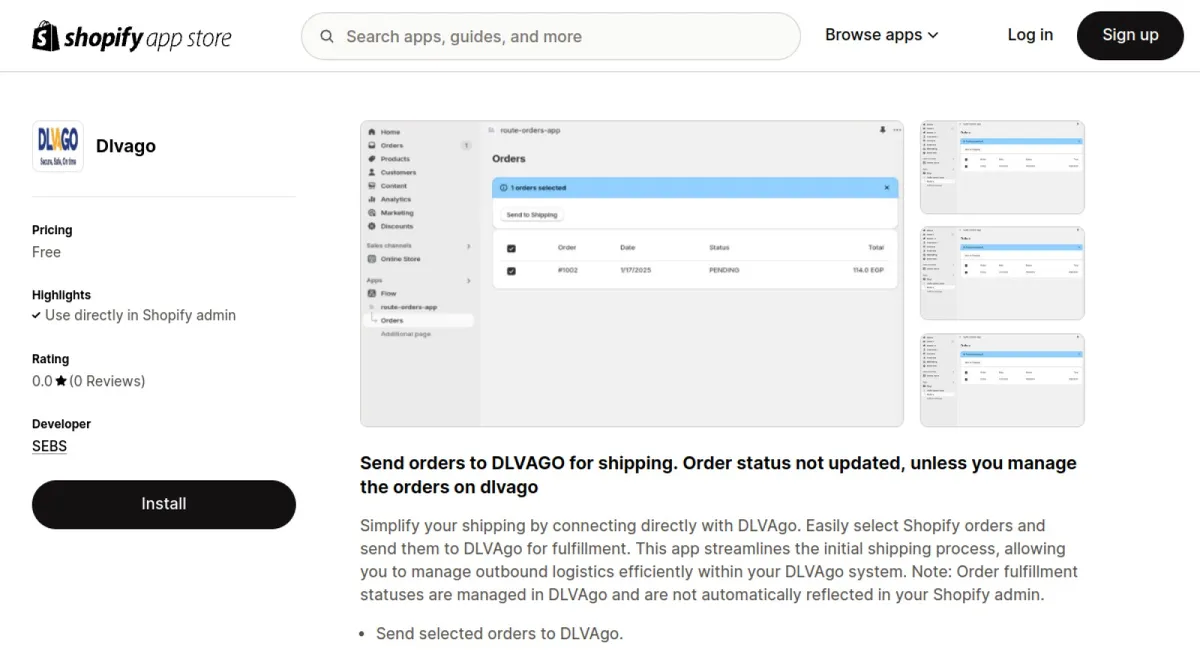Open the main Orders screenshot preview
Image resolution: width=1200 pixels, height=650 pixels.
tap(632, 274)
